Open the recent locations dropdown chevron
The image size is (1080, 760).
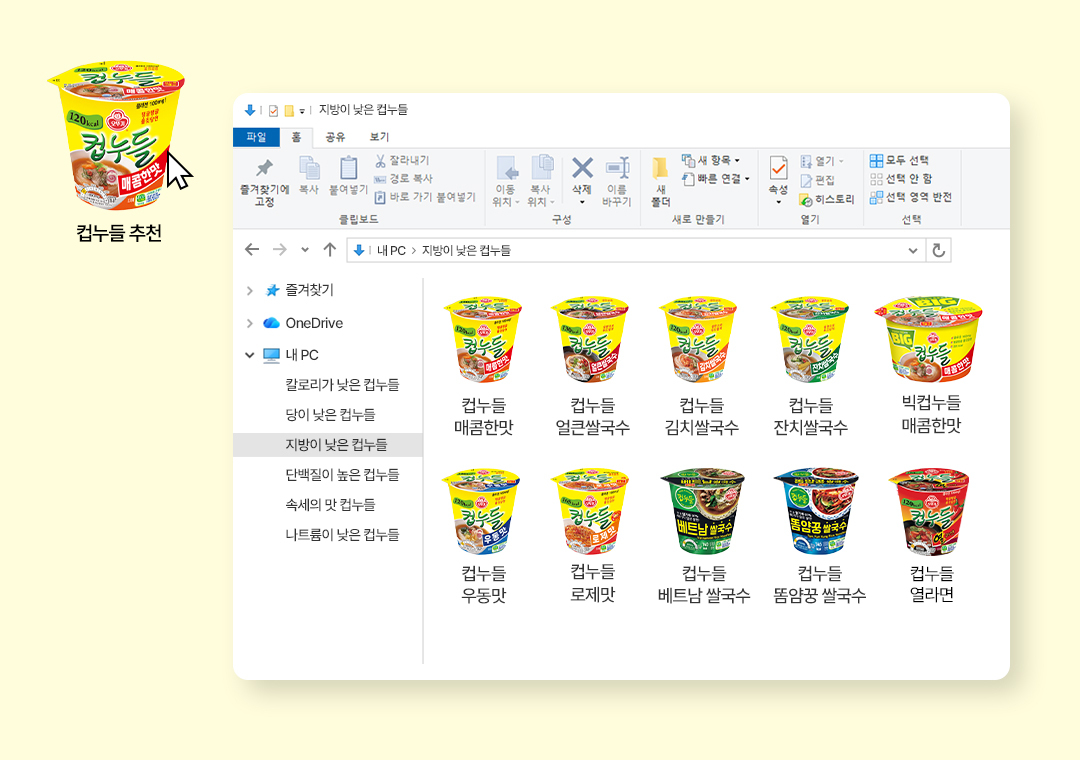tap(305, 250)
